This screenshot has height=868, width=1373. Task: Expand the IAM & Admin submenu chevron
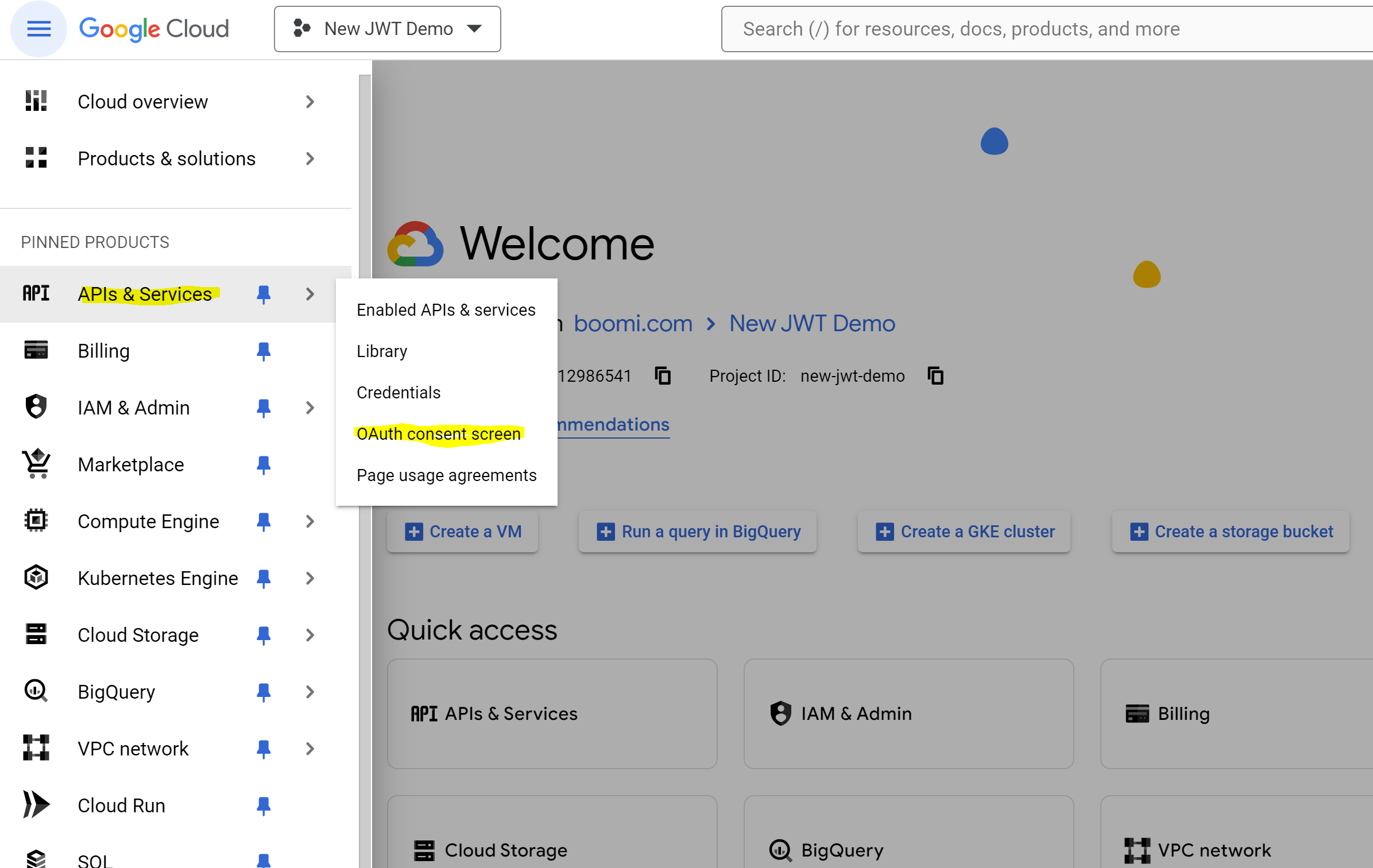pos(310,407)
